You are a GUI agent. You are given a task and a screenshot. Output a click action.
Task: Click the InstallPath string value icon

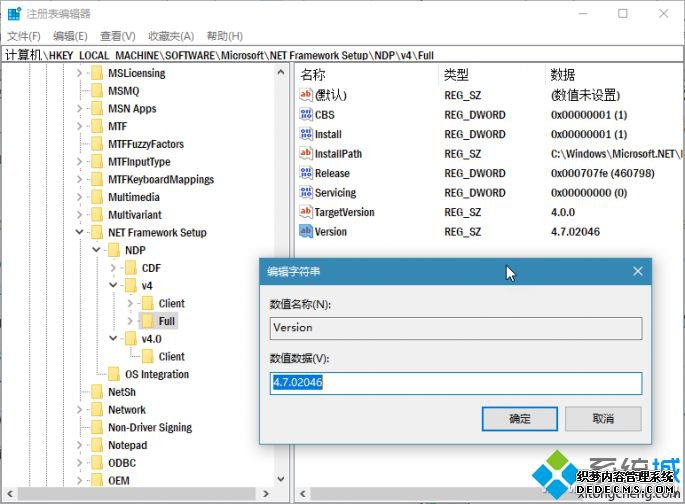(305, 153)
